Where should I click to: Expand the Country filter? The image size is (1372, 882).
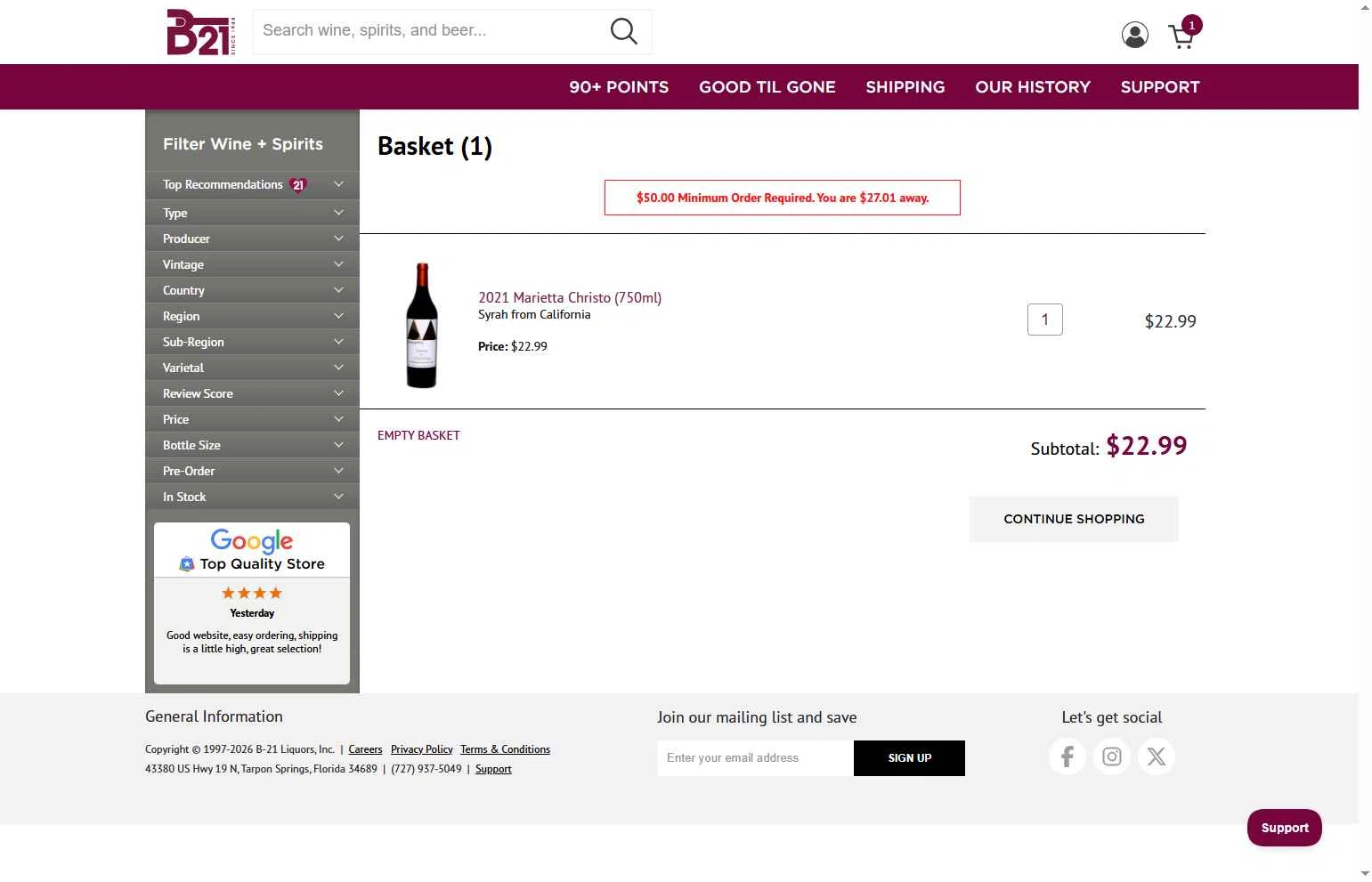252,290
